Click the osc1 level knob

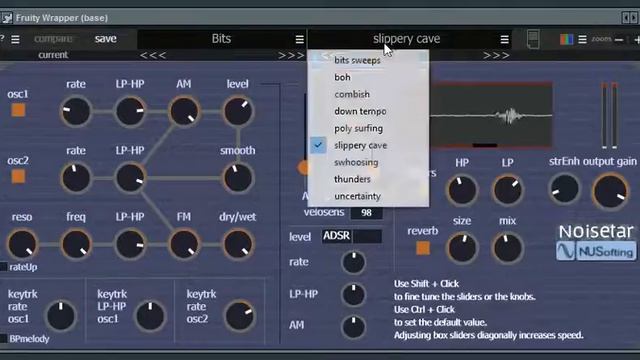[238, 111]
